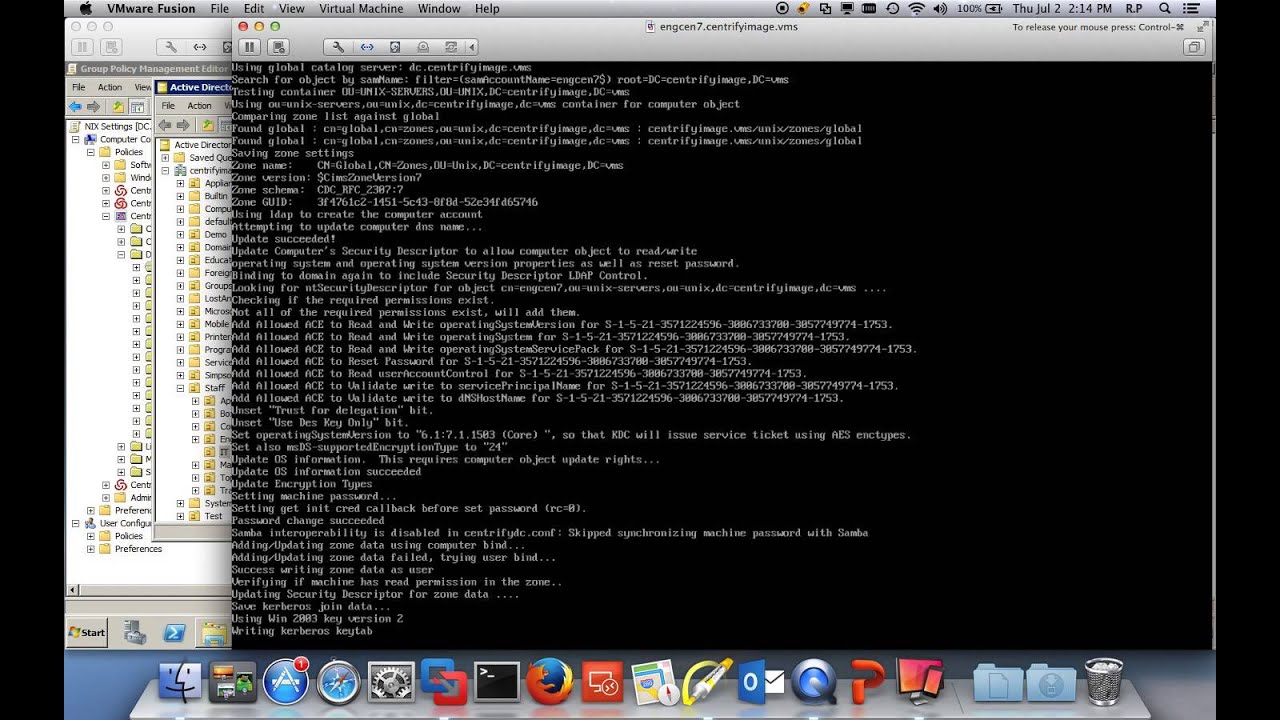Open Finder from the Dock
Image resolution: width=1280 pixels, height=720 pixels.
181,682
